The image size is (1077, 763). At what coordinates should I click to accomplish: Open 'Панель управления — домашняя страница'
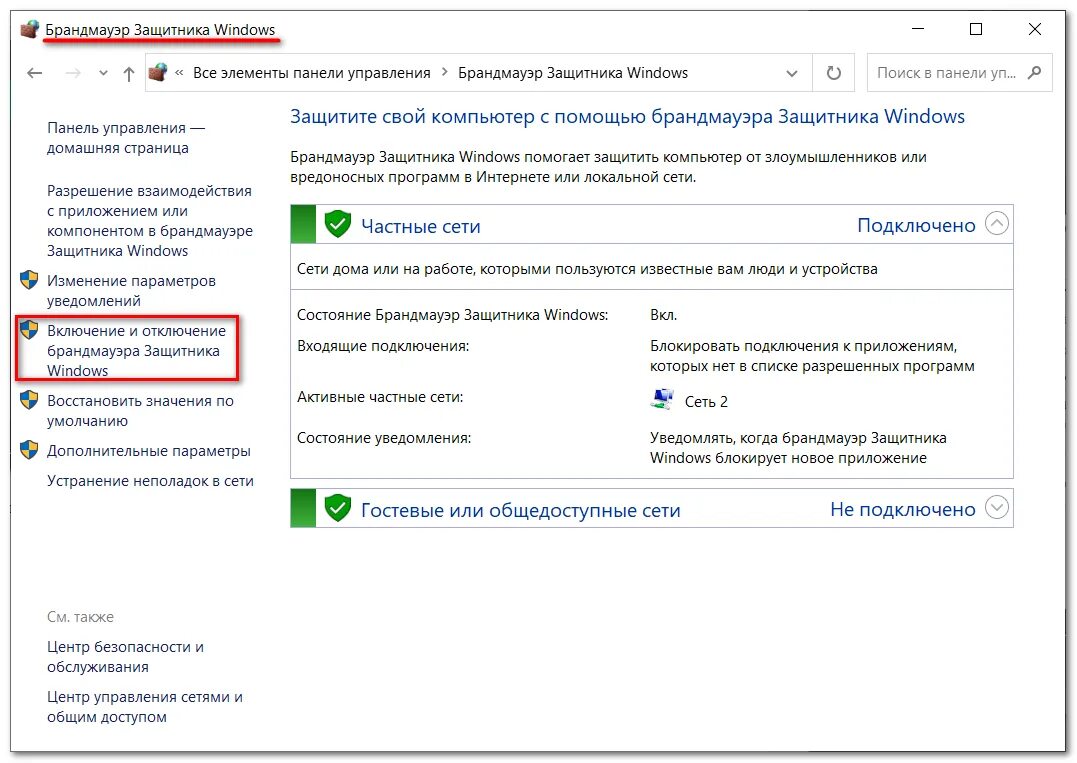[x=126, y=138]
